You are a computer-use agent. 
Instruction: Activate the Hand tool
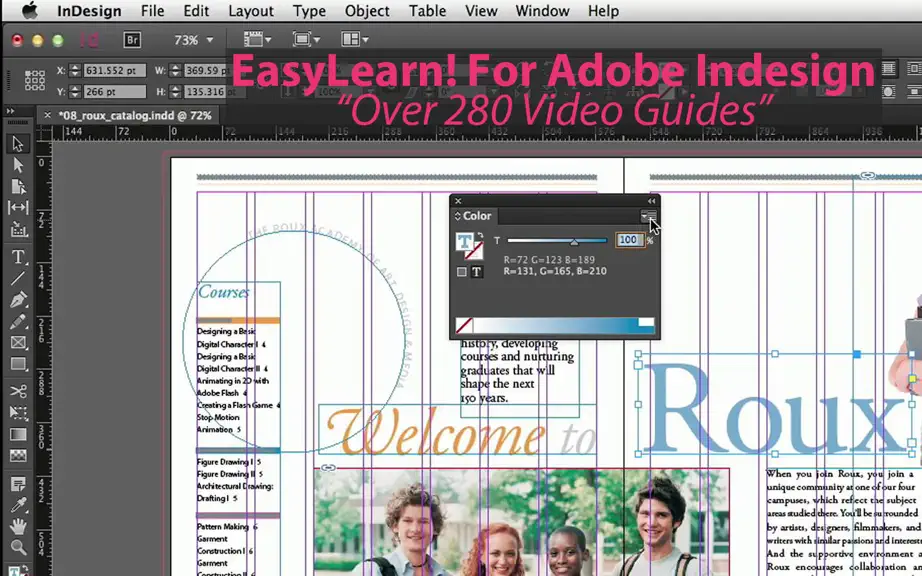coord(18,526)
